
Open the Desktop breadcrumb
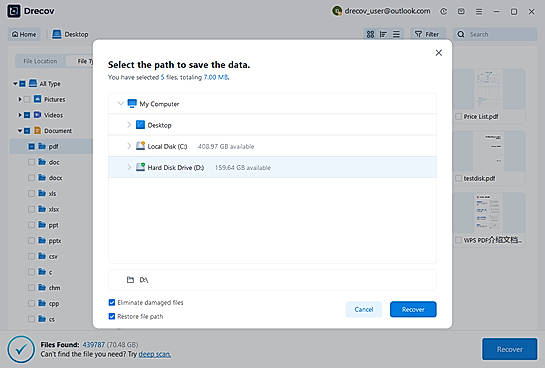pos(70,34)
